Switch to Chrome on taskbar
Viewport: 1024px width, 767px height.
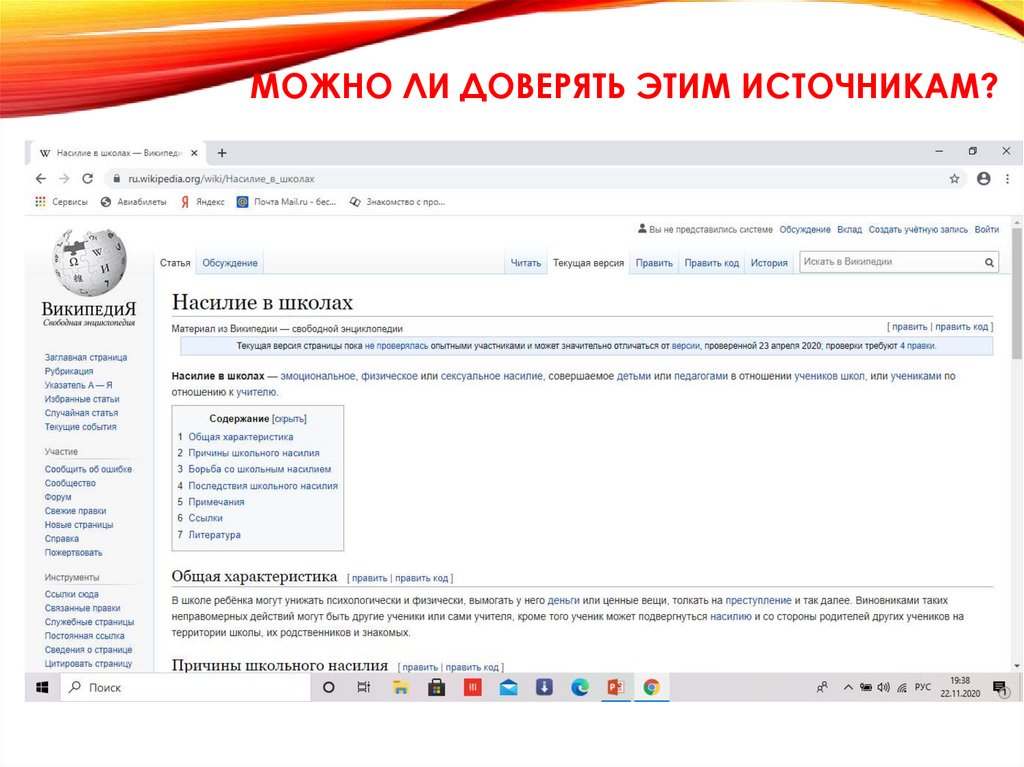tap(651, 687)
